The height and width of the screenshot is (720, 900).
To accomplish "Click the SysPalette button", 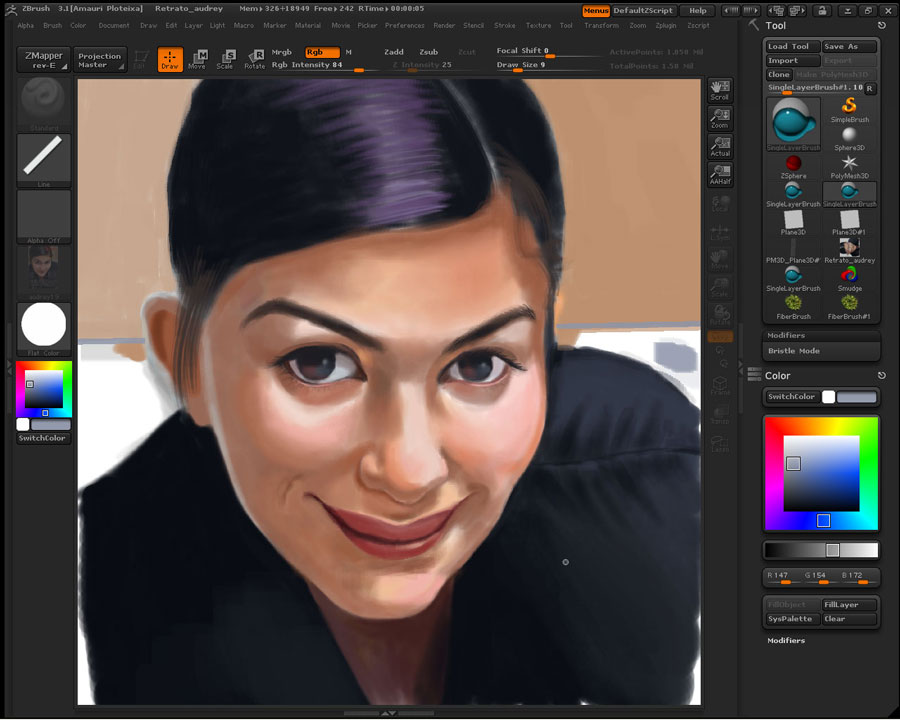I will (793, 619).
